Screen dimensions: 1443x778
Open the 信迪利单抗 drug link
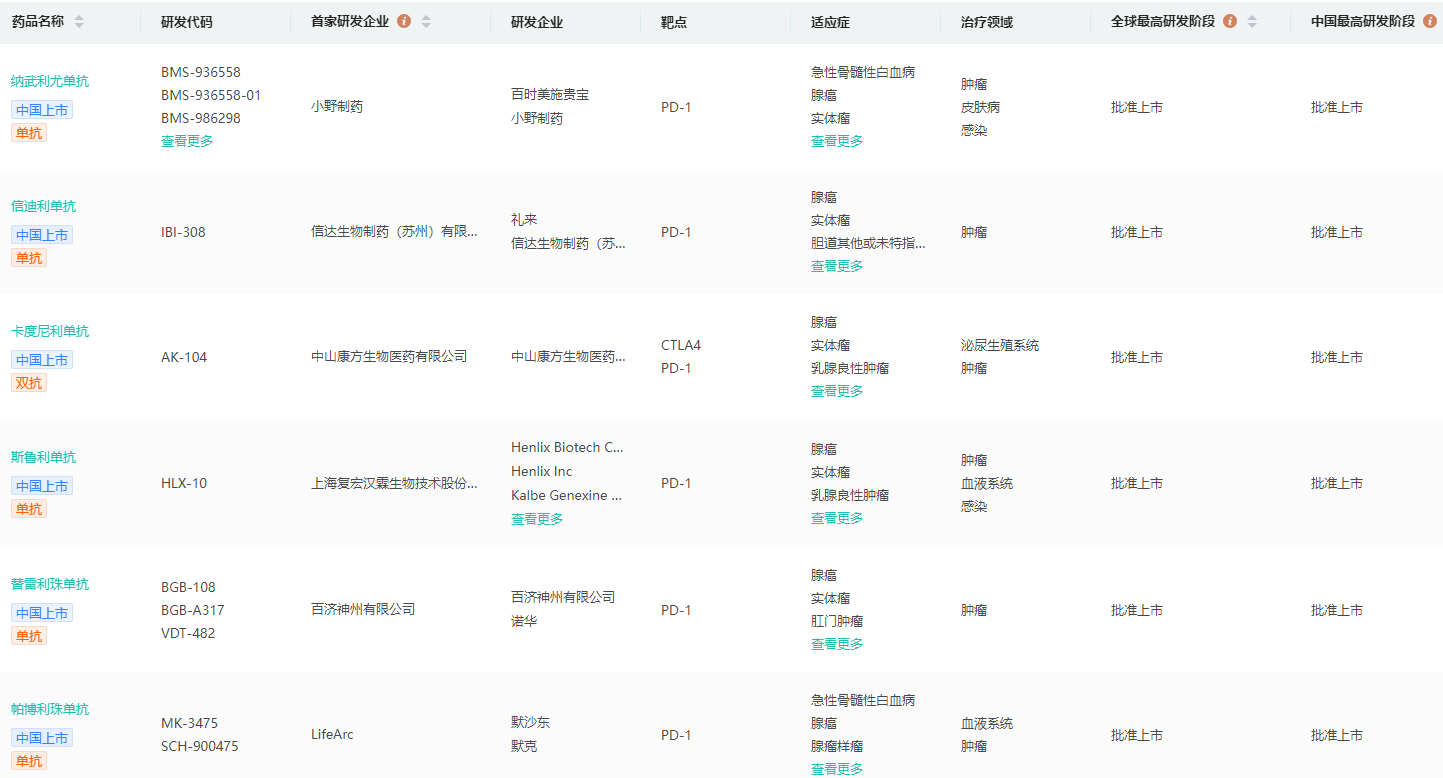point(43,206)
